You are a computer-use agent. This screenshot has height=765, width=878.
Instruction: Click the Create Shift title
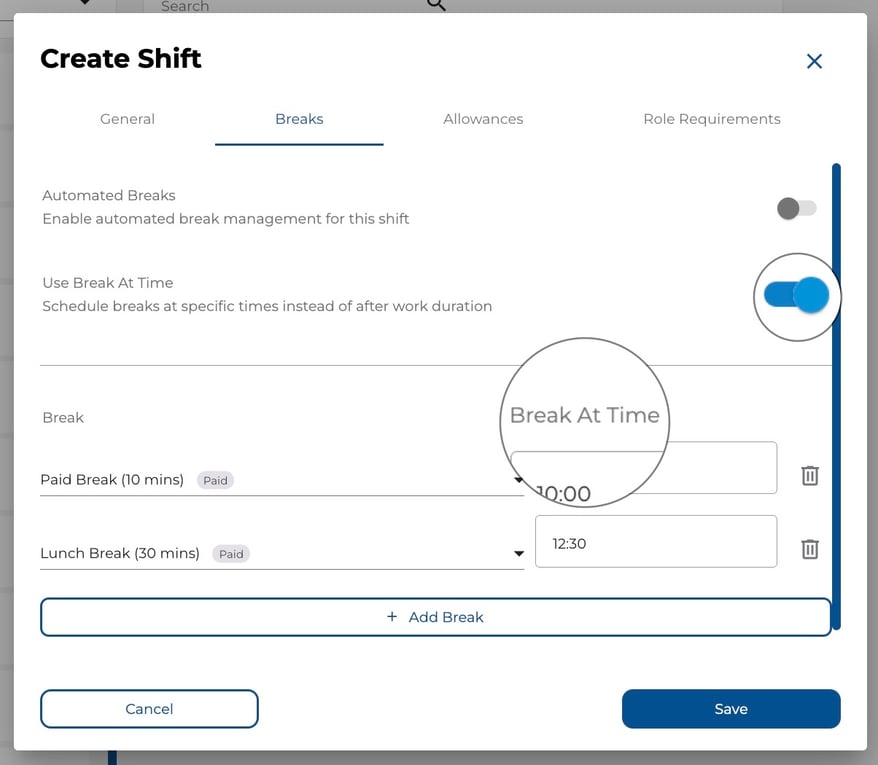pos(121,59)
